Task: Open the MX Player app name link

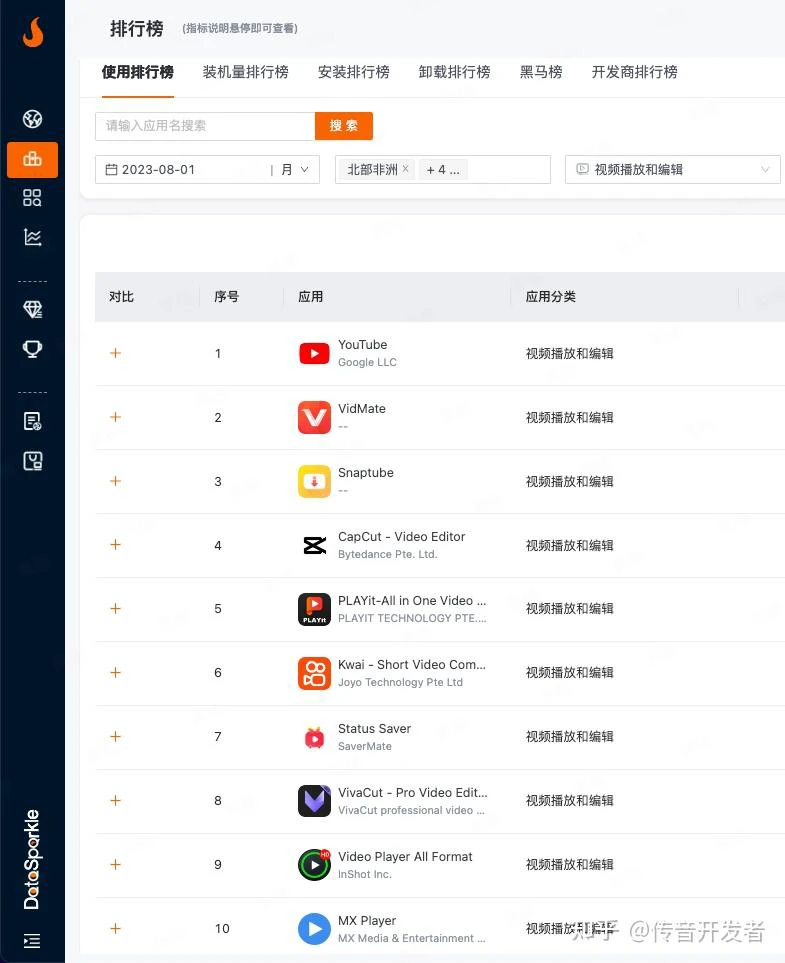Action: 367,921
